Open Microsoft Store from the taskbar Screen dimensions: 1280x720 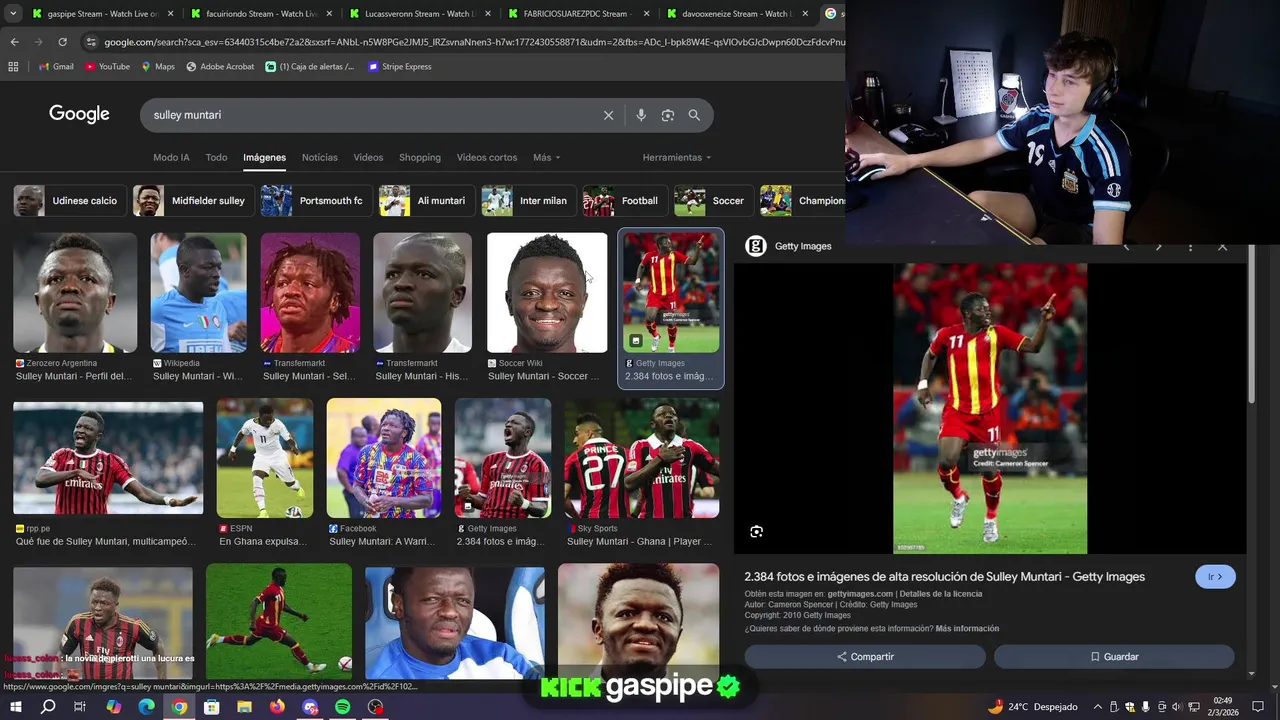click(211, 707)
